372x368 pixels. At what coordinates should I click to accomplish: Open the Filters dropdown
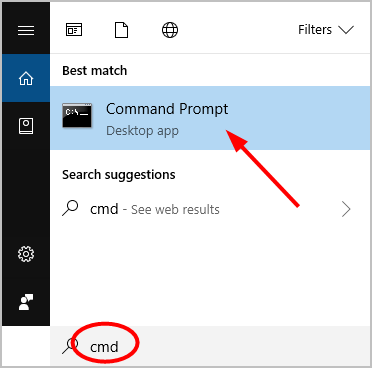point(326,30)
